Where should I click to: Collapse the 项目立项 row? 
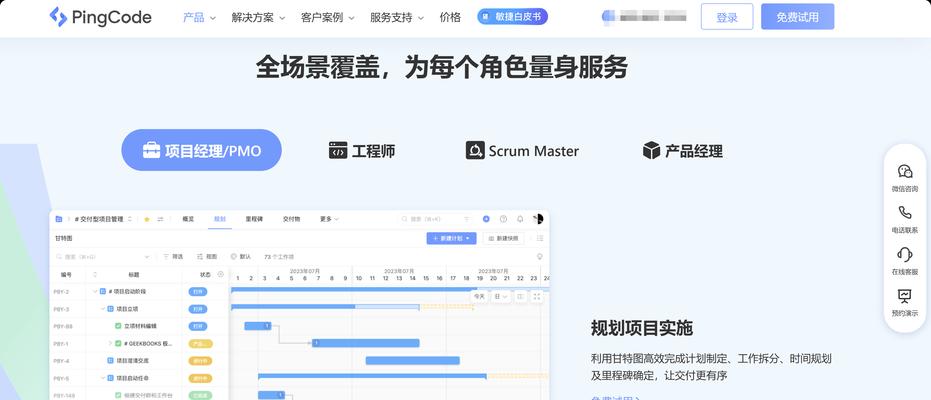103,309
